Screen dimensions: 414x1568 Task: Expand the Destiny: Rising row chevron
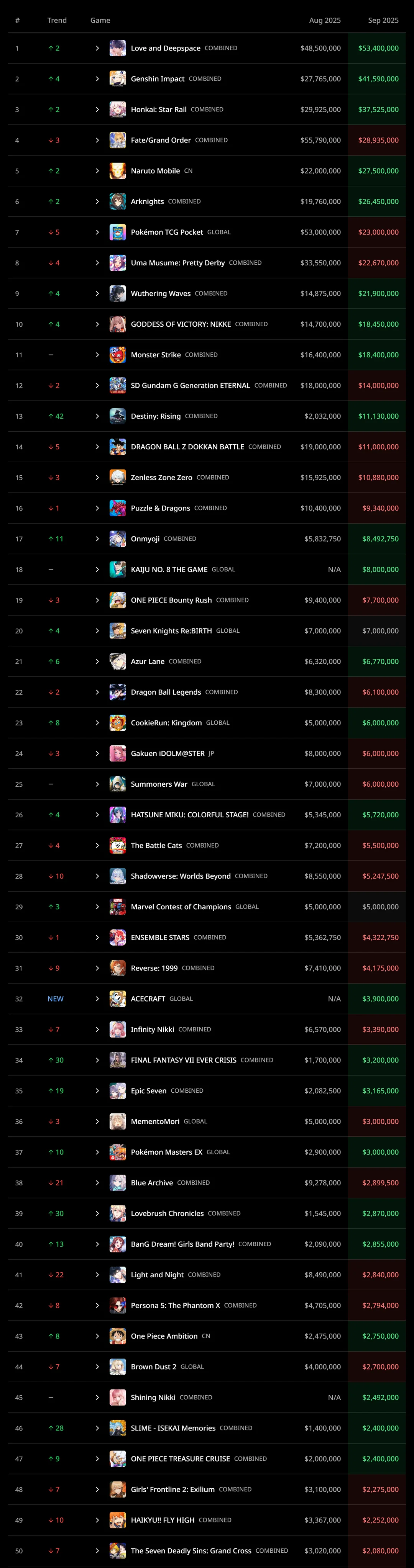pos(97,416)
